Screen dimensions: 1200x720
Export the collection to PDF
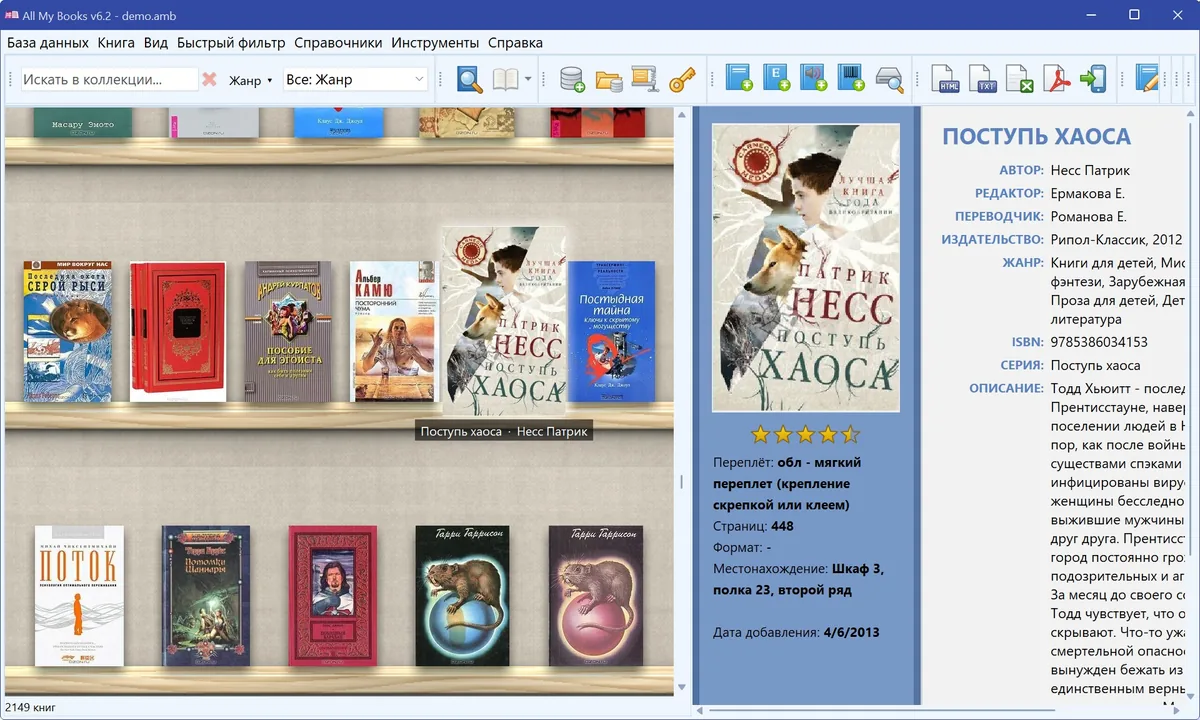point(1056,79)
